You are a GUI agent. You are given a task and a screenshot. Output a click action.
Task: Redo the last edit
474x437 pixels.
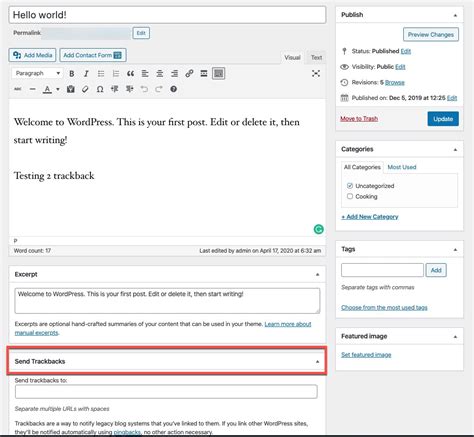[x=159, y=89]
